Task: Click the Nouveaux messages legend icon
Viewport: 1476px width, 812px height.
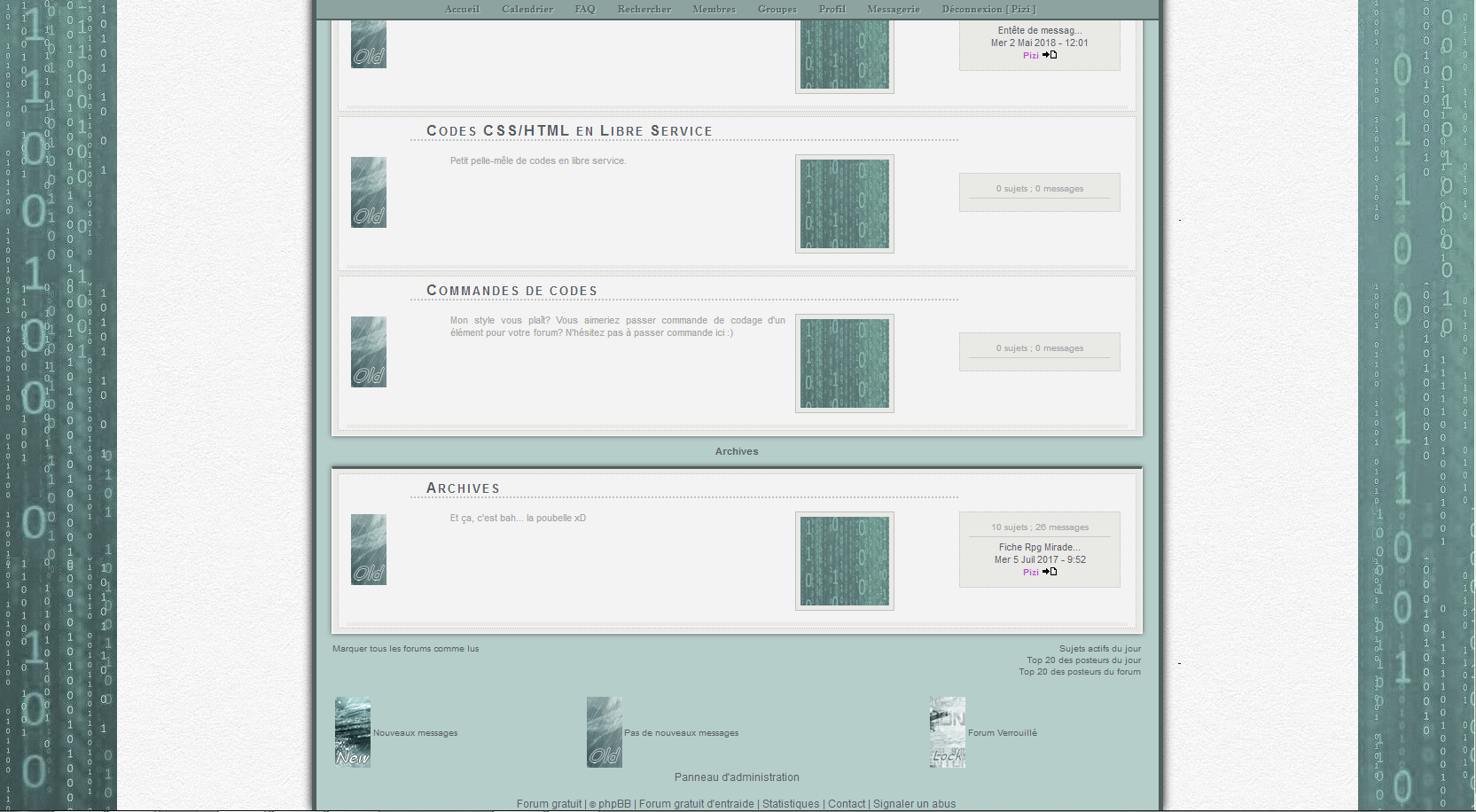Action: pos(353,732)
